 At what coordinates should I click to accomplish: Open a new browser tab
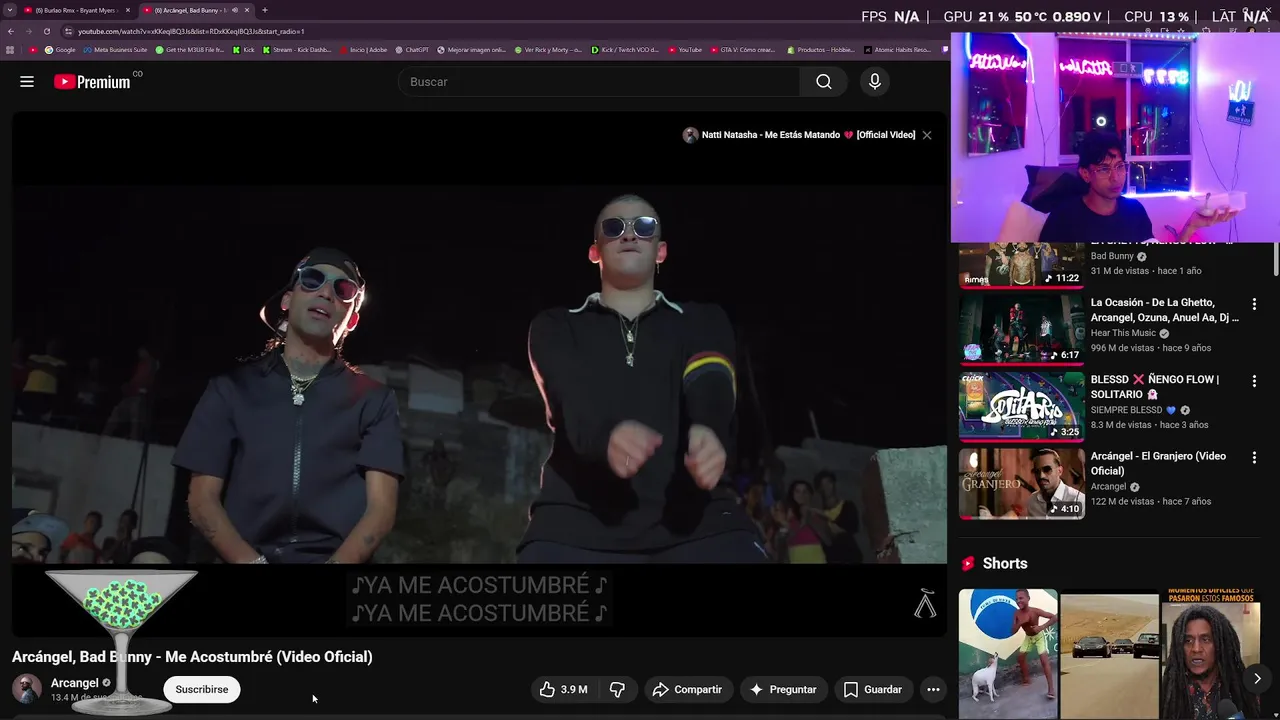(265, 10)
